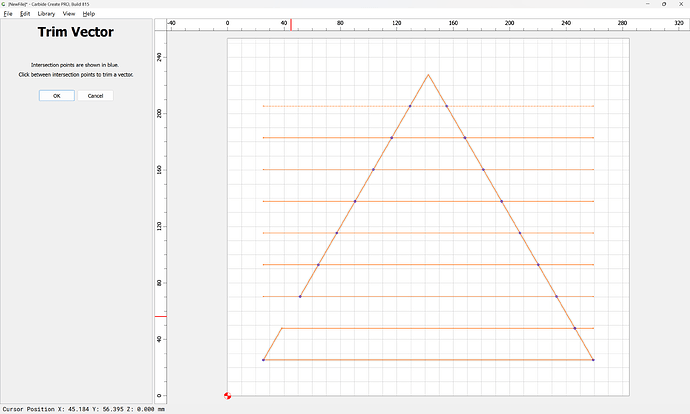Click the 120 mark on vertical ruler
Viewport: 690px width, 414px height.
pos(159,226)
